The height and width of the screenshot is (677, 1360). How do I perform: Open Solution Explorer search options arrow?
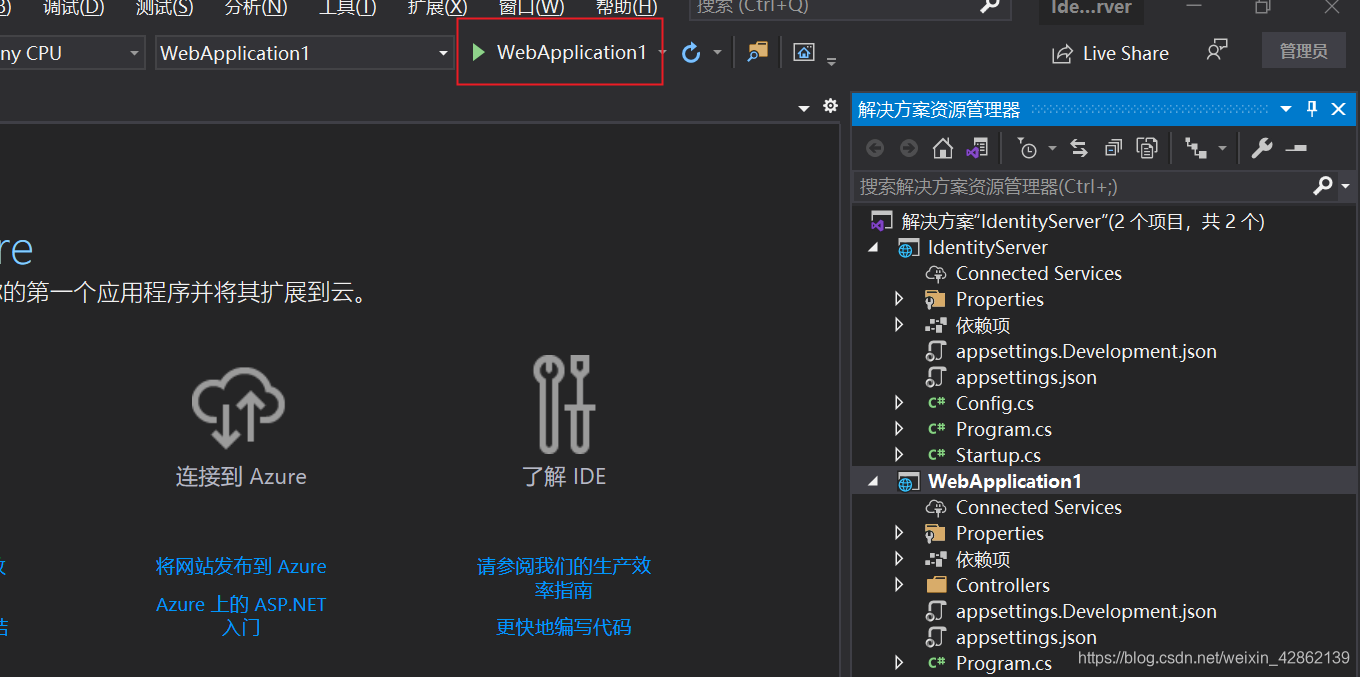(1345, 186)
